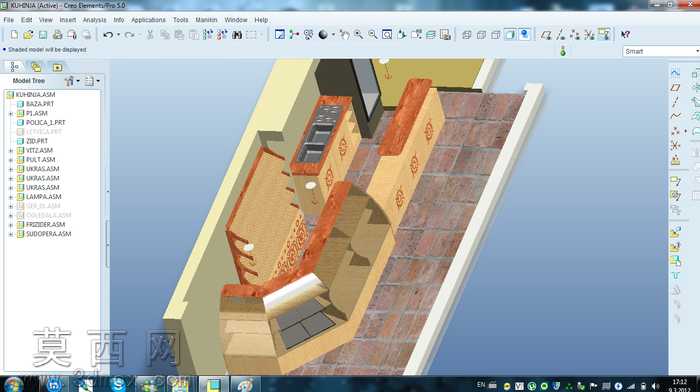Click the Redo arrow icon
The width and height of the screenshot is (700, 392).
129,34
